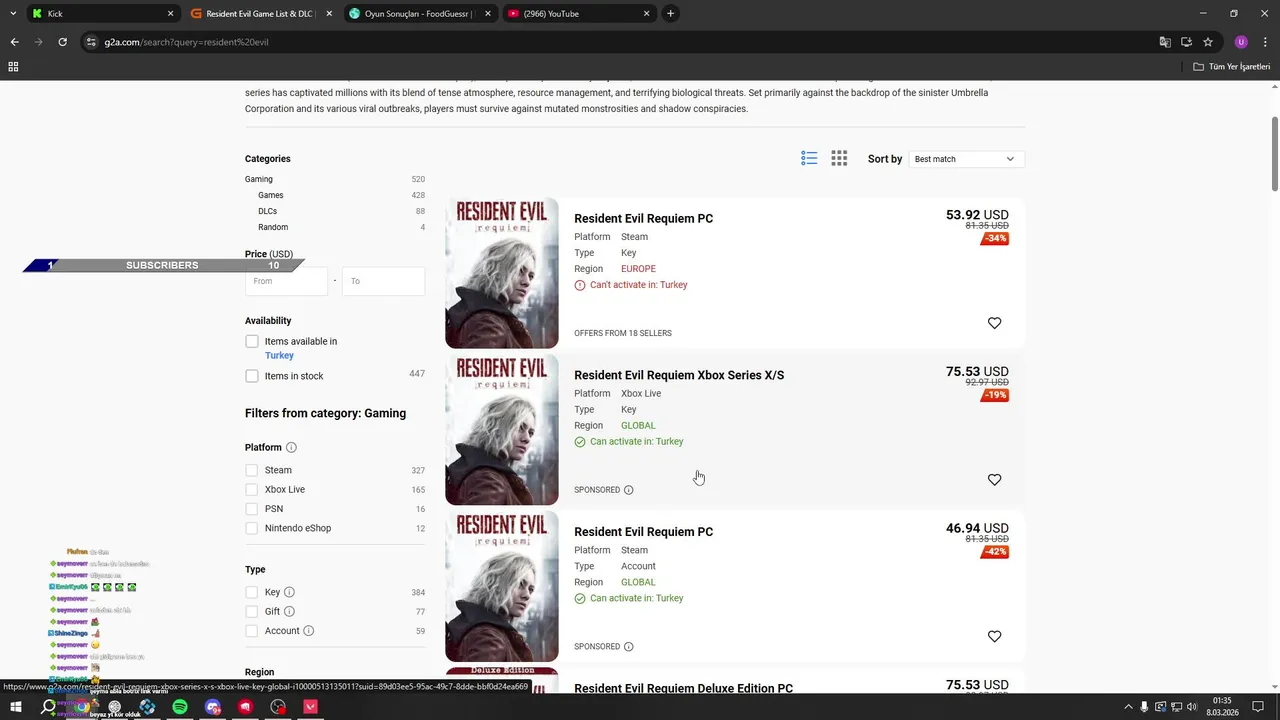Select the Games subcategory
This screenshot has width=1280, height=720.
click(x=270, y=195)
